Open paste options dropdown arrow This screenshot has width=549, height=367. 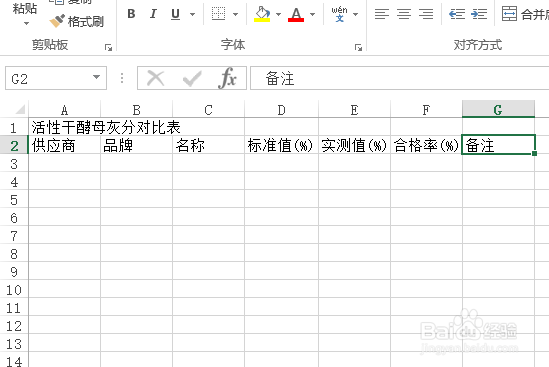(x=26, y=23)
